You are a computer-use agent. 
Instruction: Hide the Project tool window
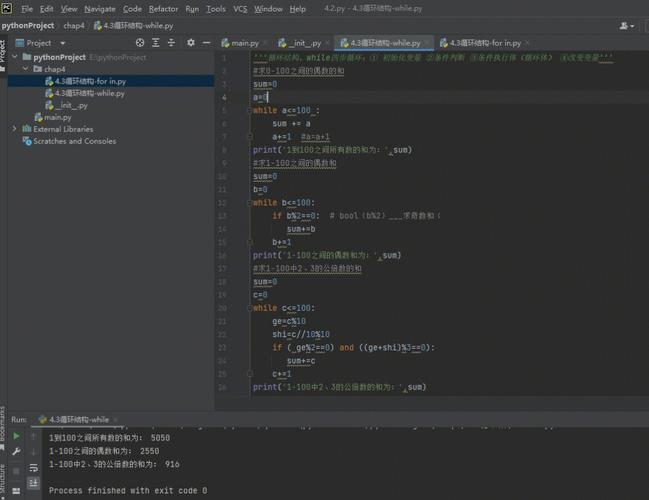point(206,43)
